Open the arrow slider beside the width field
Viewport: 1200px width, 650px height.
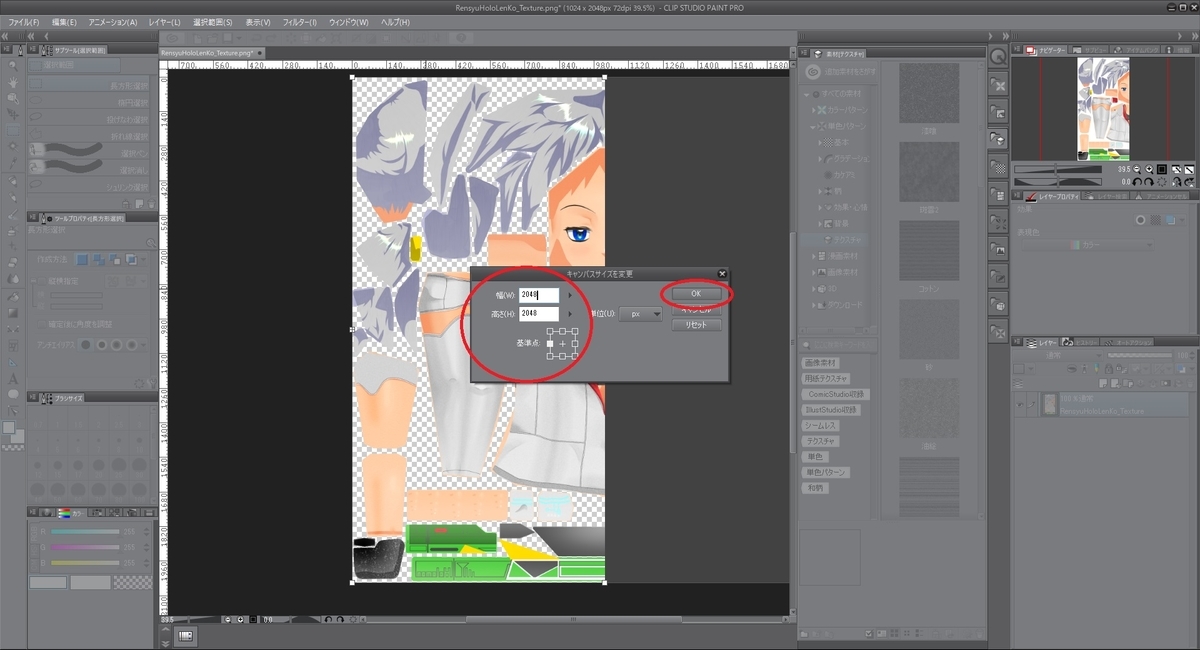(570, 295)
